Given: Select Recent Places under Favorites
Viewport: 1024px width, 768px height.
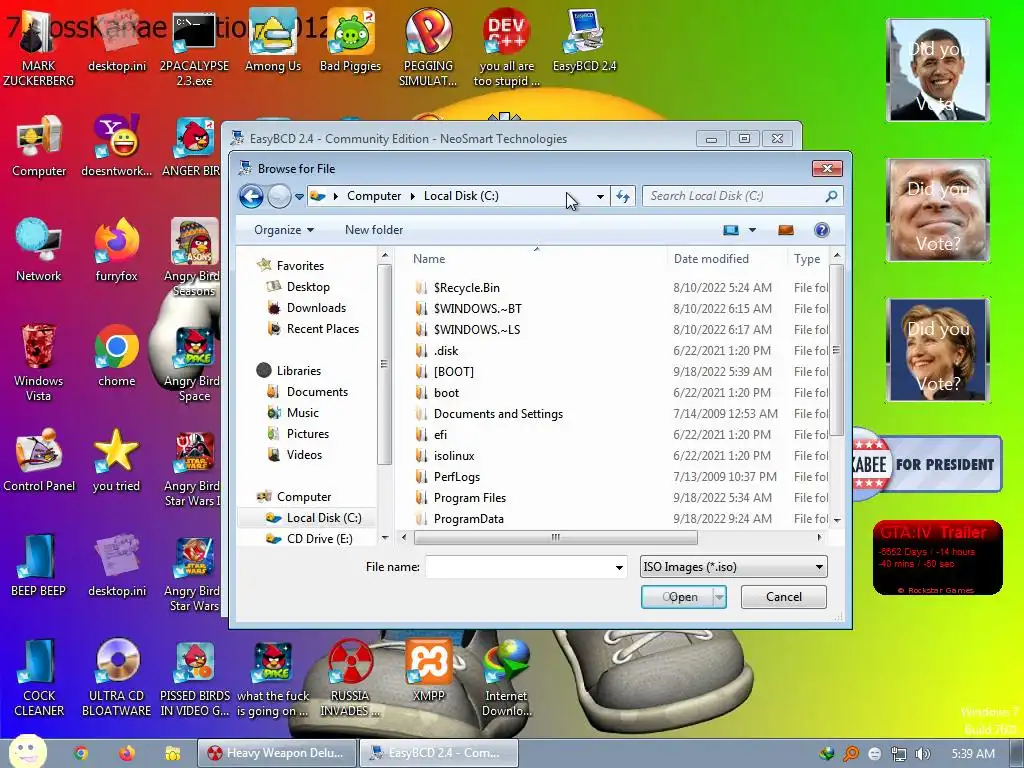Looking at the screenshot, I should (x=323, y=328).
